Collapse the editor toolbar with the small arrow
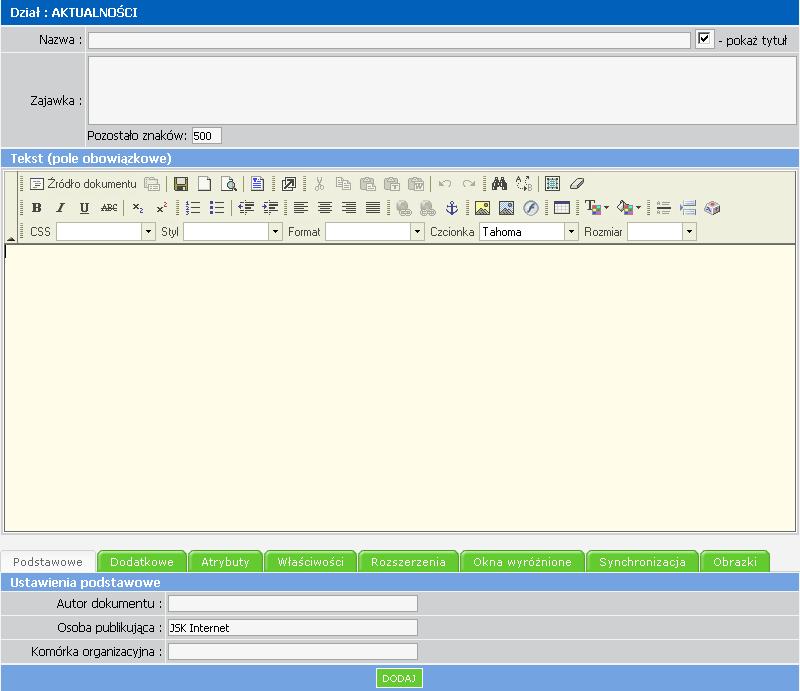This screenshot has height=691, width=800. (x=11, y=238)
